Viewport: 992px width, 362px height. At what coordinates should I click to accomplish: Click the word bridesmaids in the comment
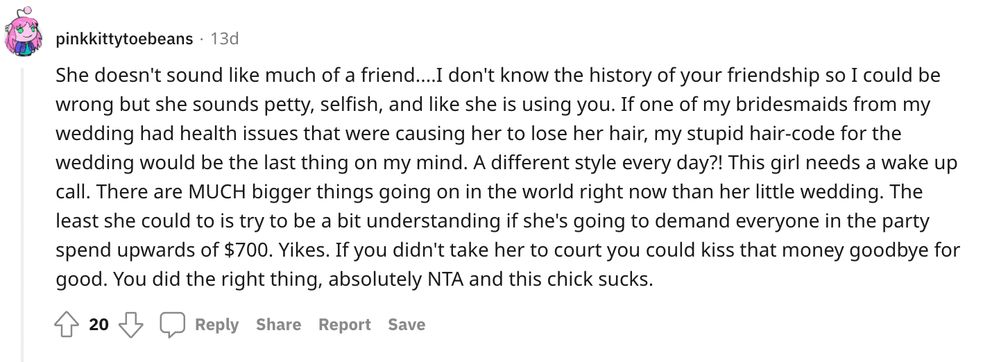pos(803,105)
